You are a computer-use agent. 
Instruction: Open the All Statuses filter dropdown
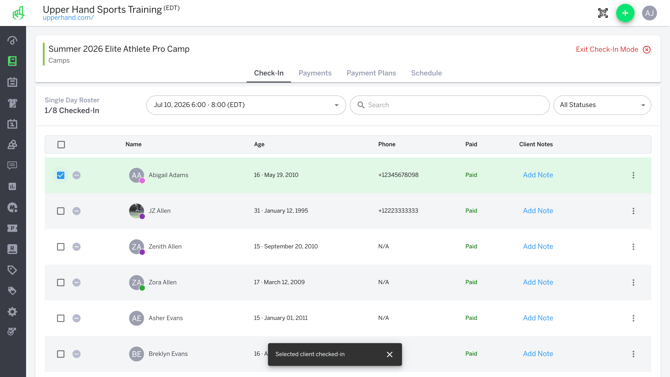[602, 105]
